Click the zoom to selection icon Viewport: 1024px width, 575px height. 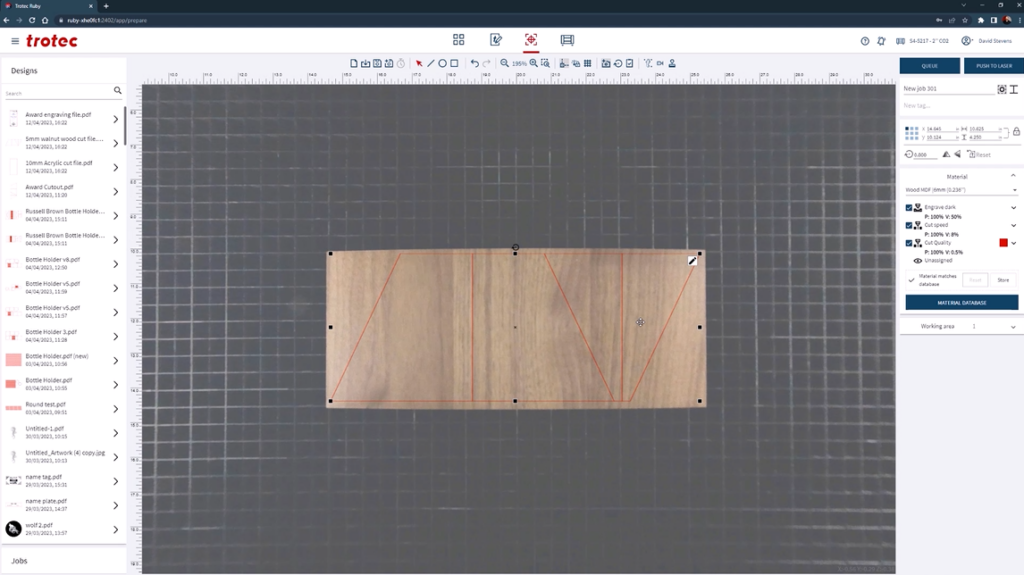click(545, 63)
